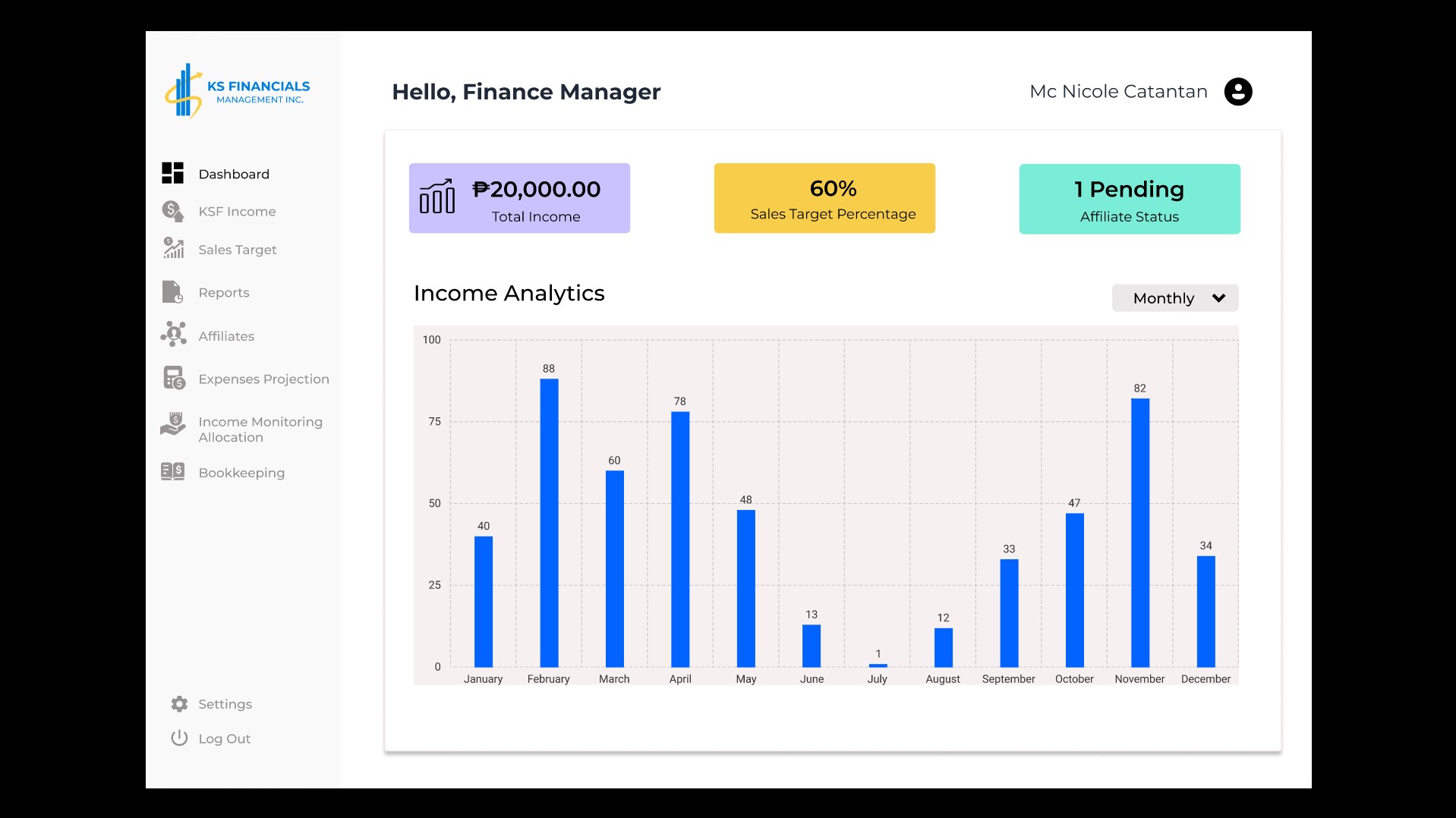Click the February bar in chart
Screen dimensions: 1456x818
coord(549,523)
